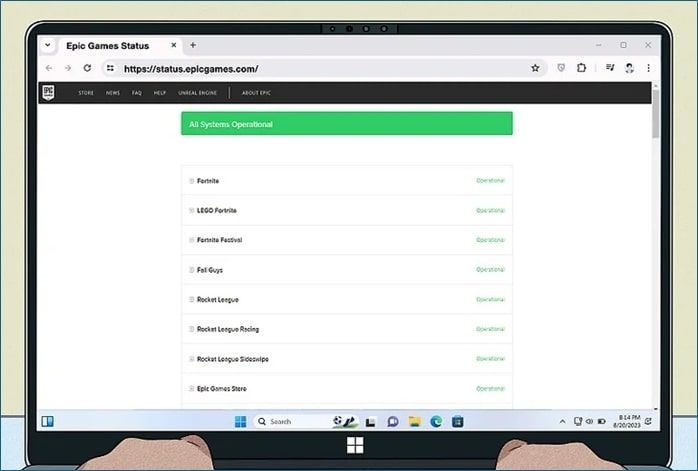Select the Epic Games Status tab

click(x=107, y=45)
